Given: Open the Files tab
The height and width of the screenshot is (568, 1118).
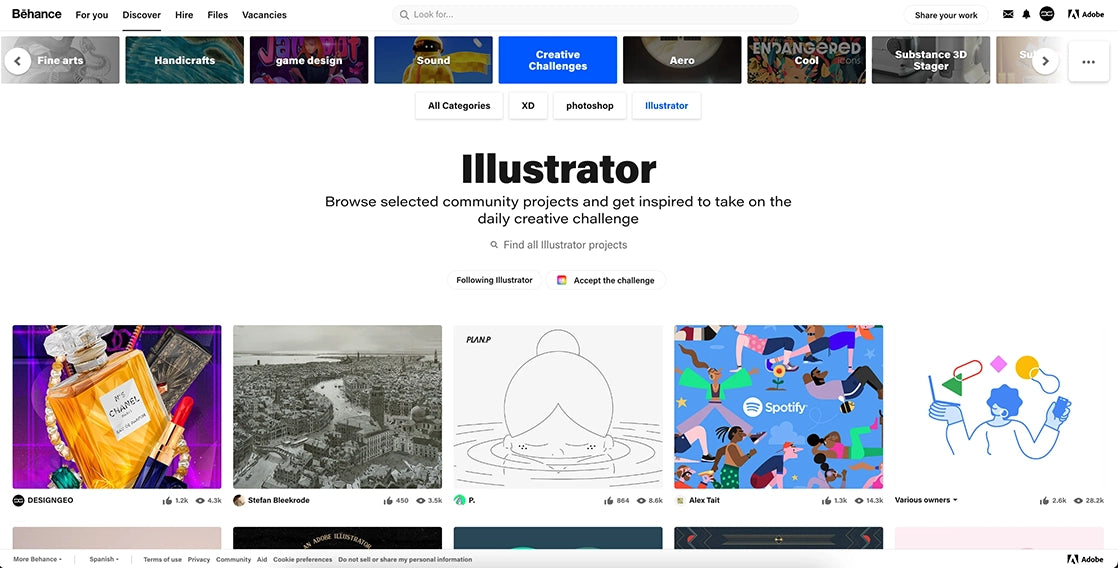Looking at the screenshot, I should coord(217,15).
